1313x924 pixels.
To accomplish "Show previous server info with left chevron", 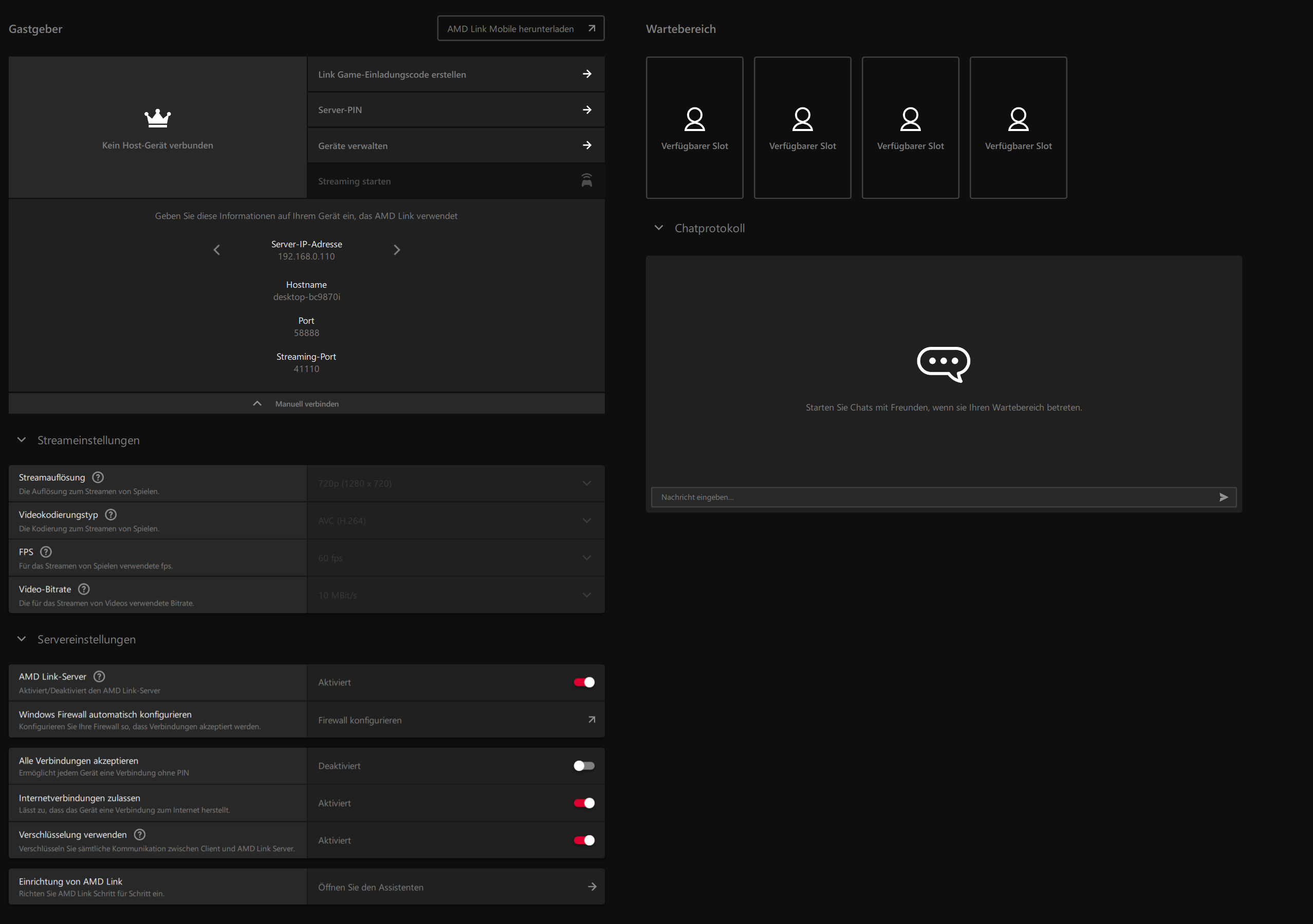I will tap(217, 250).
